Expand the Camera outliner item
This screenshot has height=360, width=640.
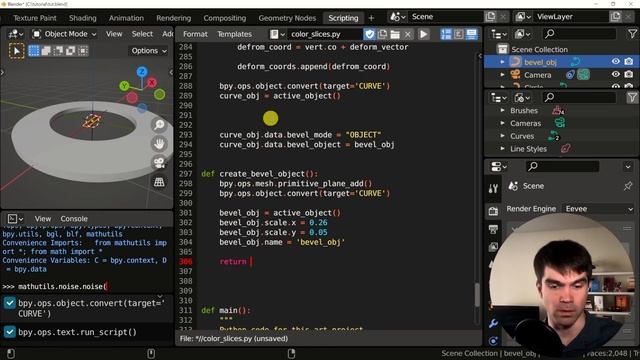pos(502,75)
